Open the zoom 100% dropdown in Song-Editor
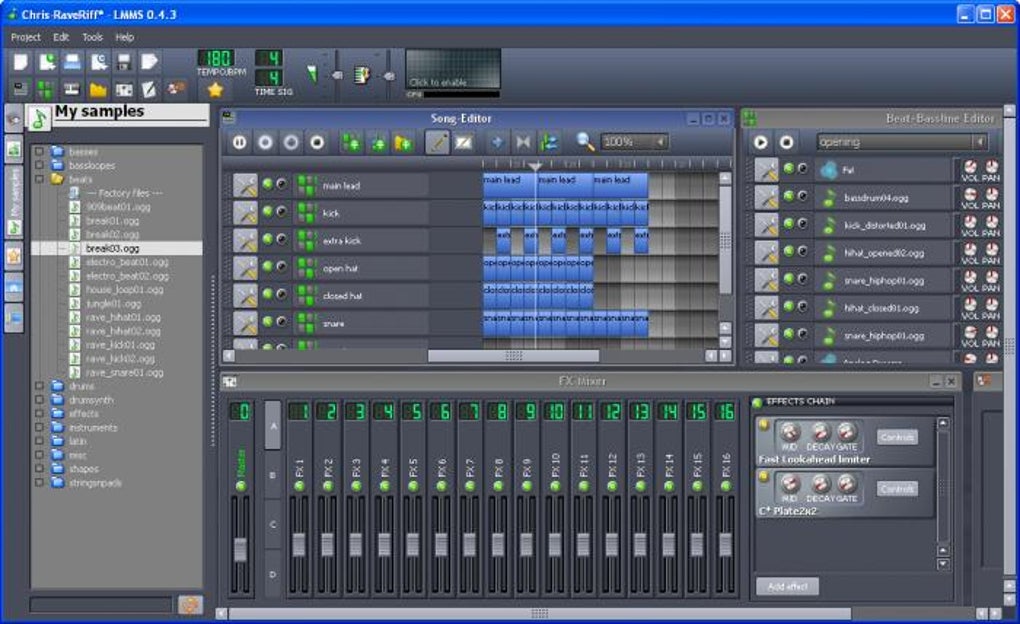1020x624 pixels. tap(635, 143)
